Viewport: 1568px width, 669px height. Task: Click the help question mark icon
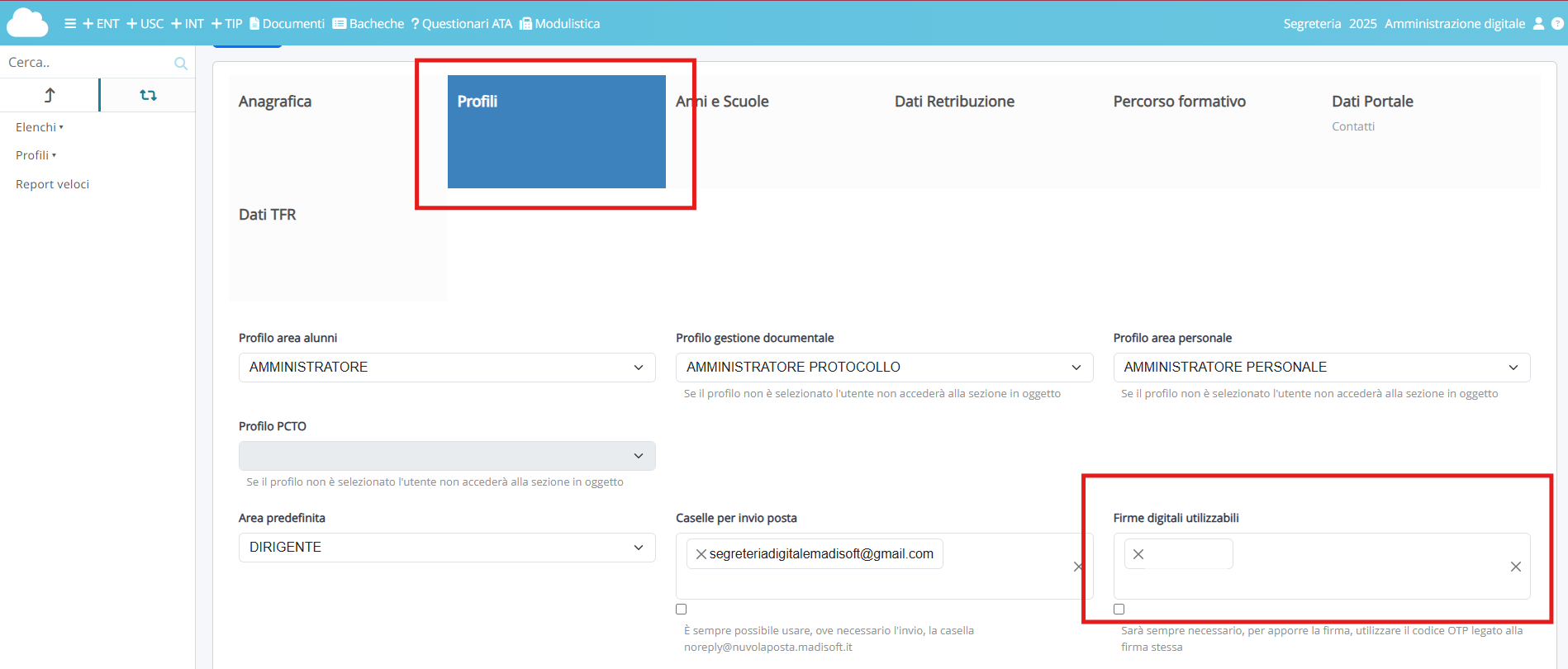click(x=1557, y=24)
